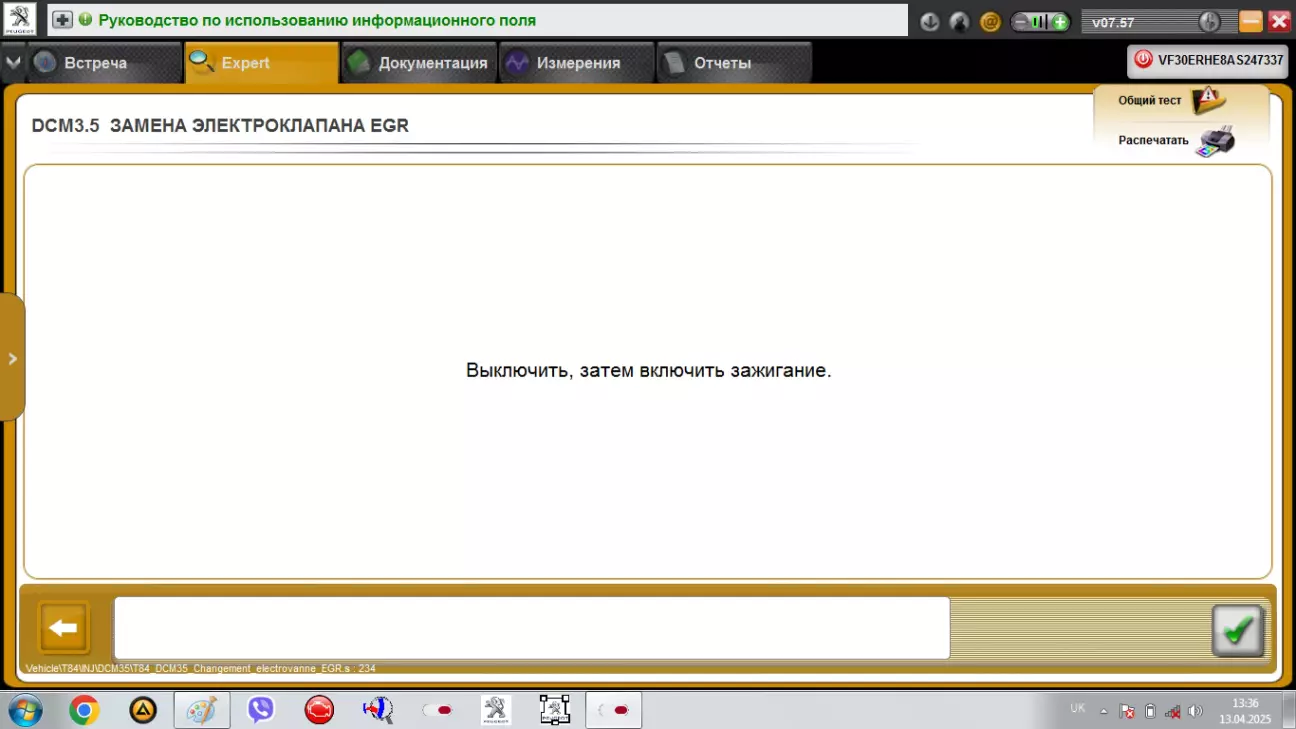Image resolution: width=1296 pixels, height=729 pixels.
Task: Click the battery icon in the tray
Action: 1150,711
